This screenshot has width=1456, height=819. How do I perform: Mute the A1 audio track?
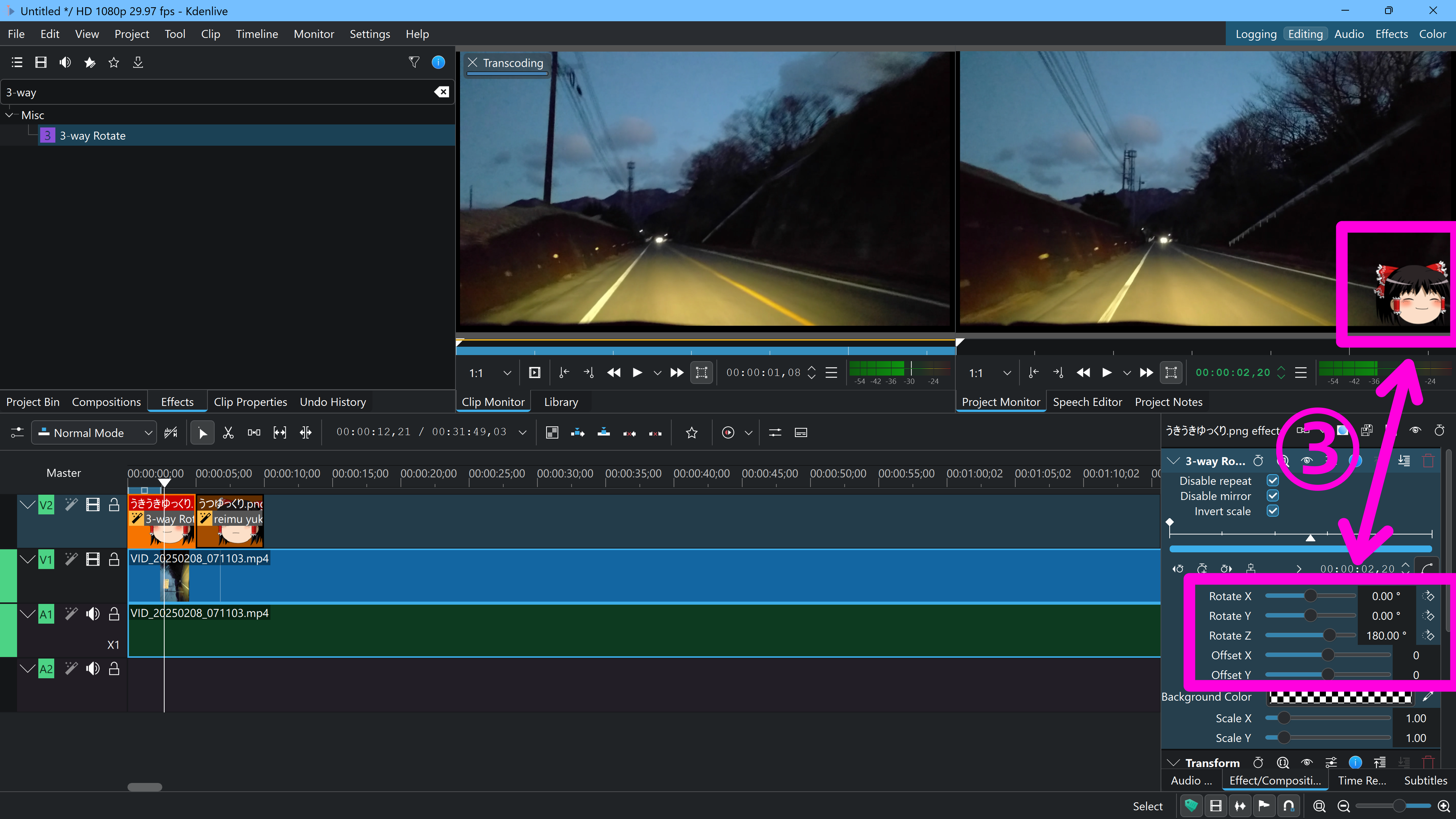93,614
